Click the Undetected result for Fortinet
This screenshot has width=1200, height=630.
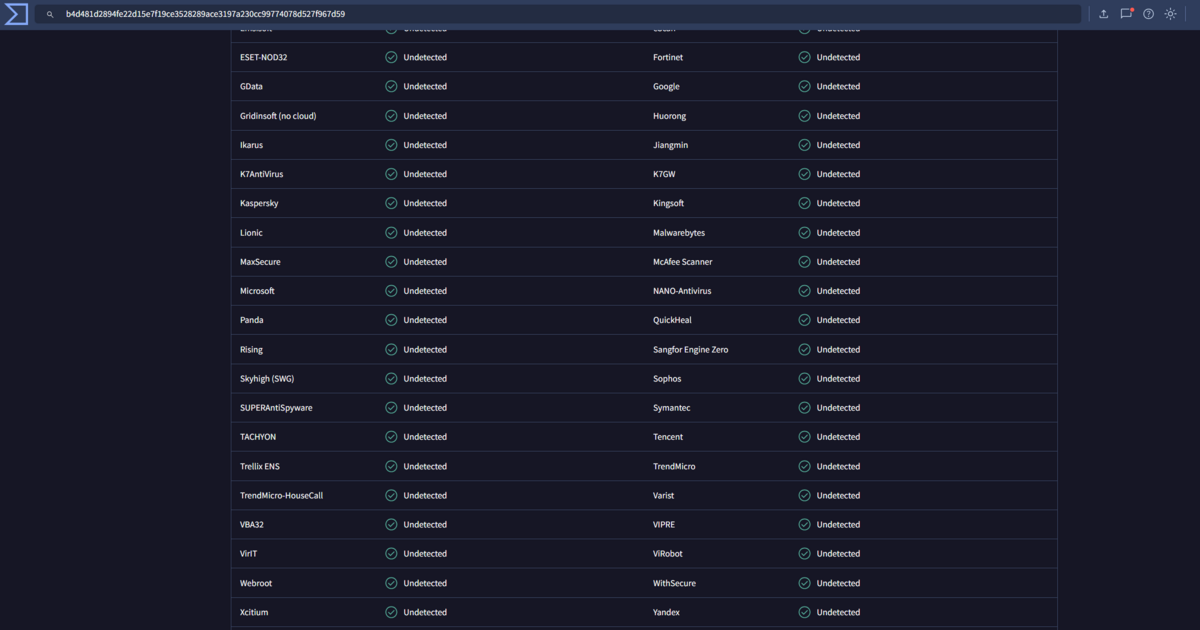[837, 57]
